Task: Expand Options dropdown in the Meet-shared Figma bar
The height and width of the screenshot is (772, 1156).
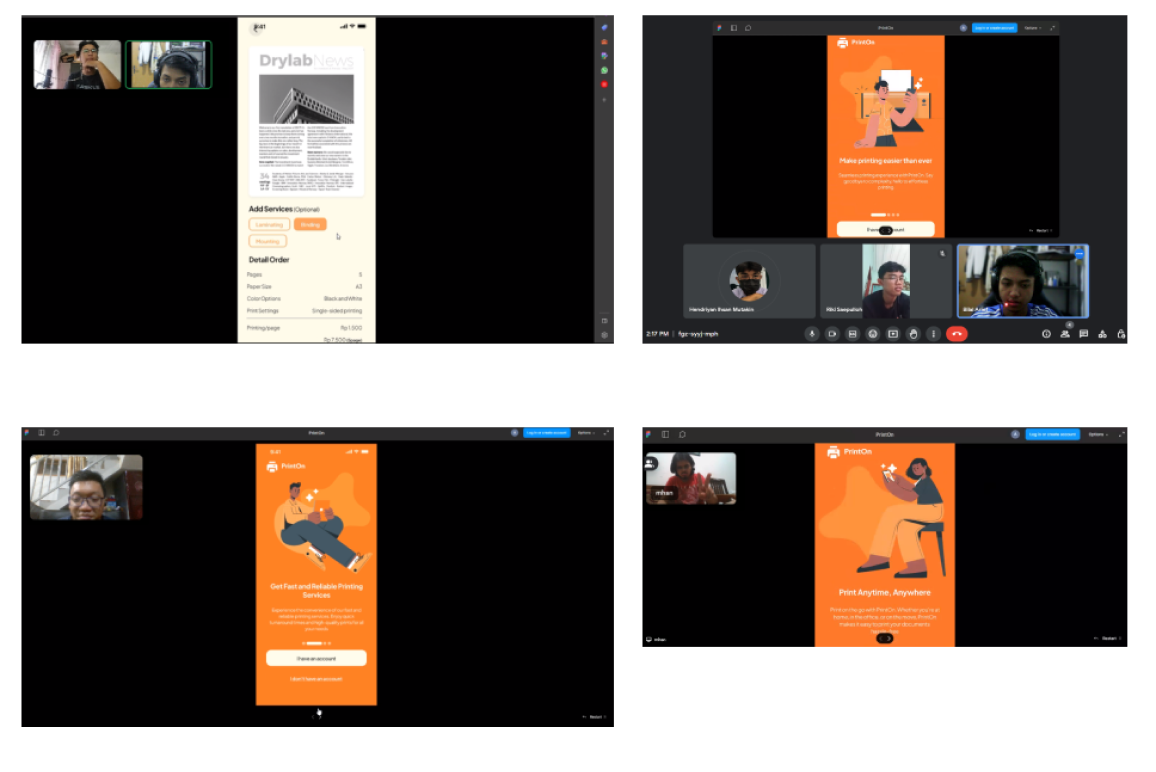Action: click(x=1032, y=28)
